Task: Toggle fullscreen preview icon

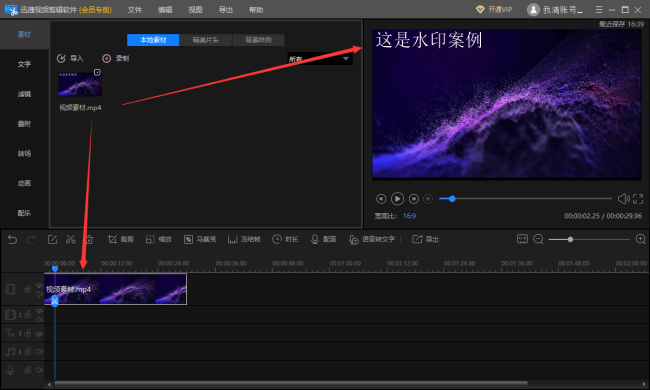Action: click(638, 199)
